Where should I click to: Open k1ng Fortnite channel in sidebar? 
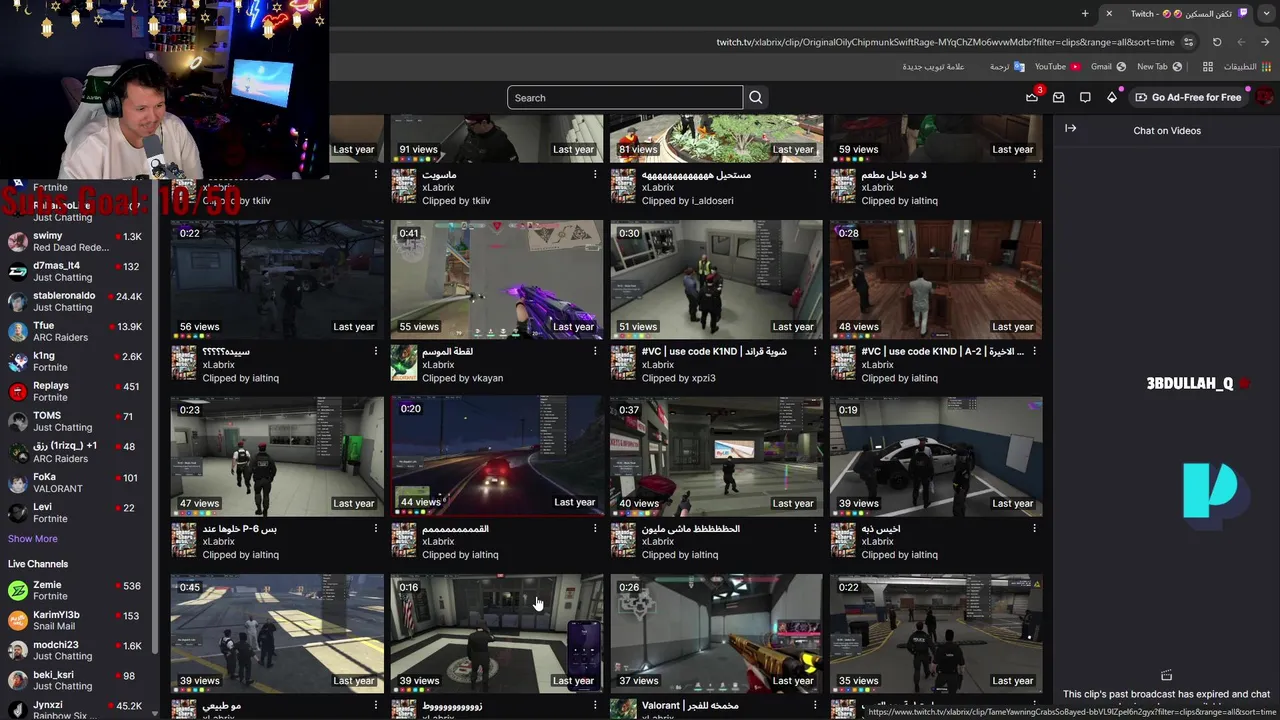[76, 362]
